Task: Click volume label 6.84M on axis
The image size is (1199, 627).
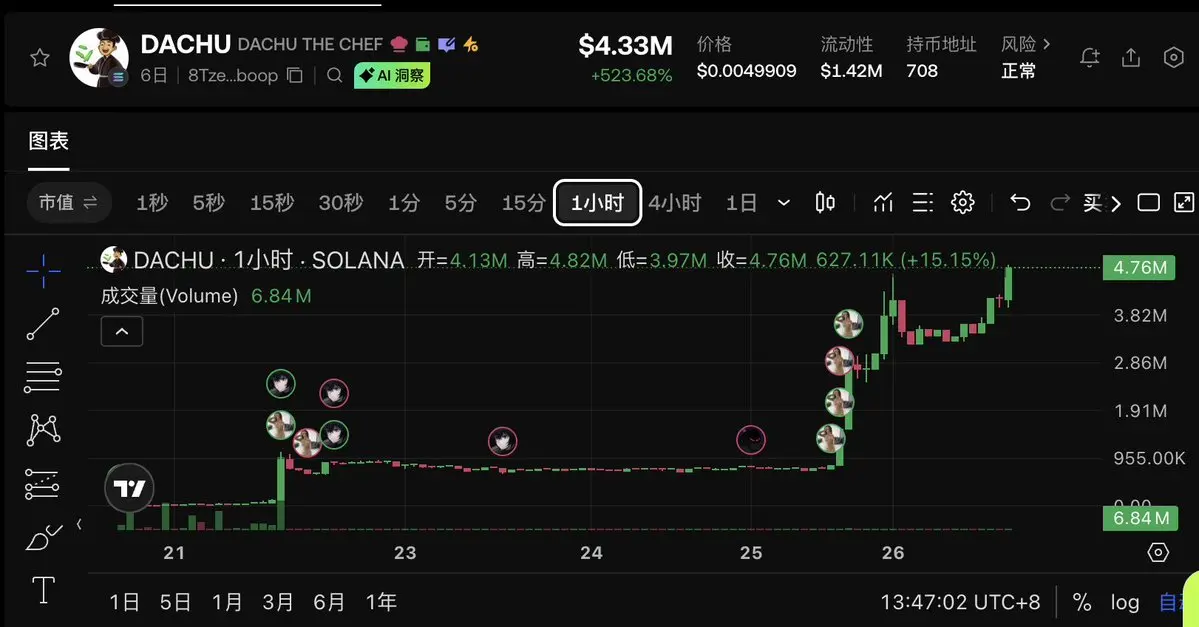Action: [1140, 518]
